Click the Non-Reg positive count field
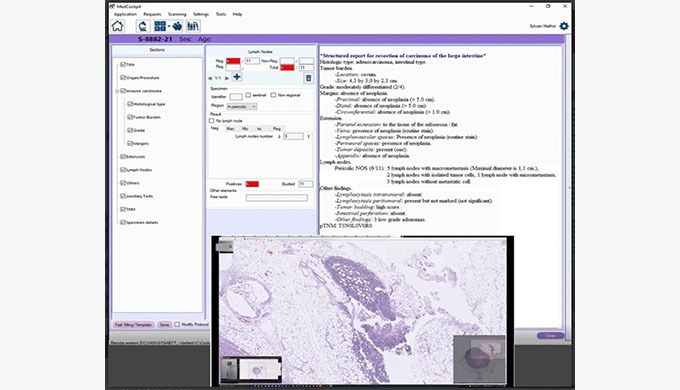680x390 pixels. [287, 61]
